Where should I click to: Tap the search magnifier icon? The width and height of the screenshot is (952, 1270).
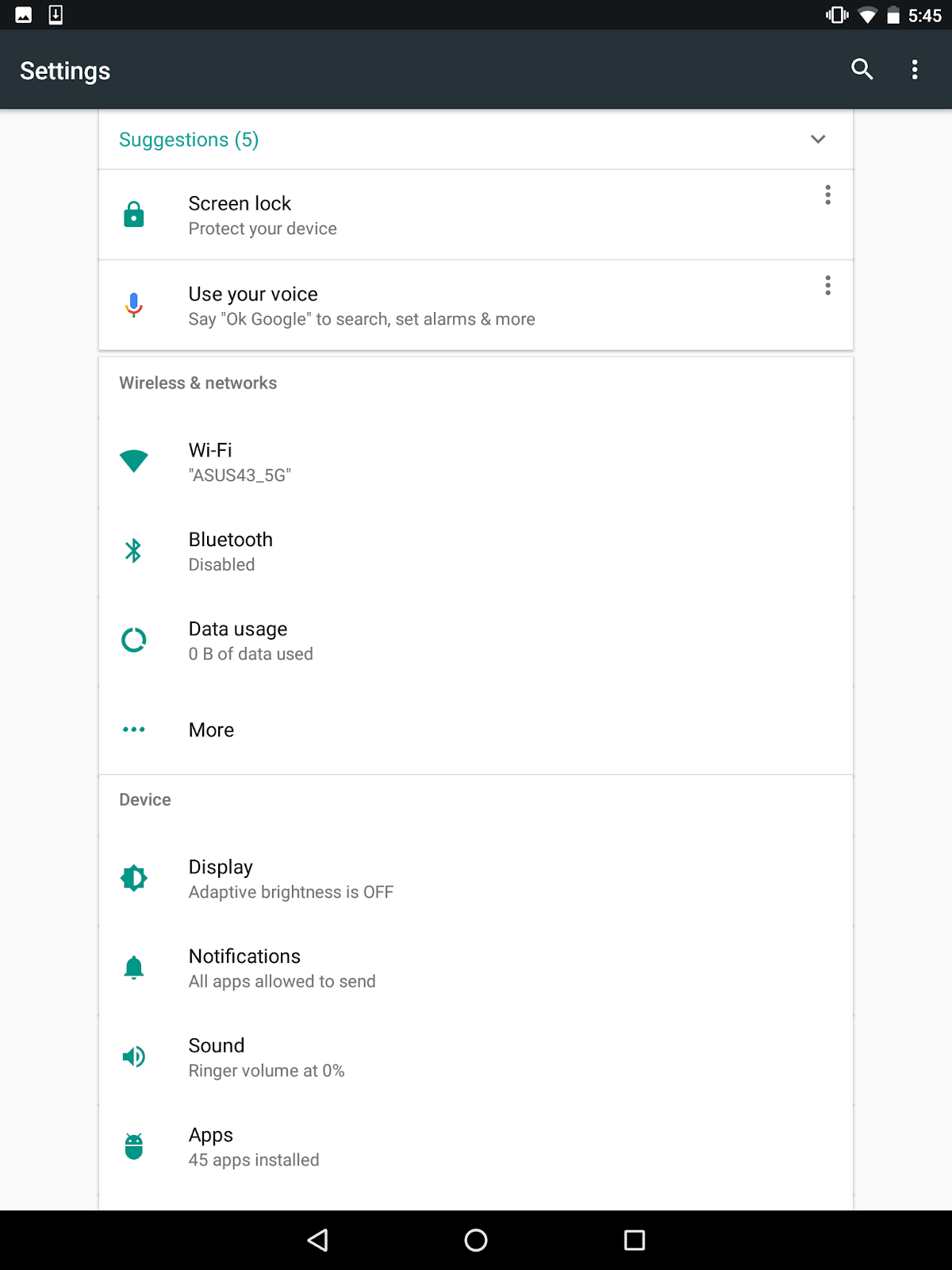pyautogui.click(x=862, y=70)
